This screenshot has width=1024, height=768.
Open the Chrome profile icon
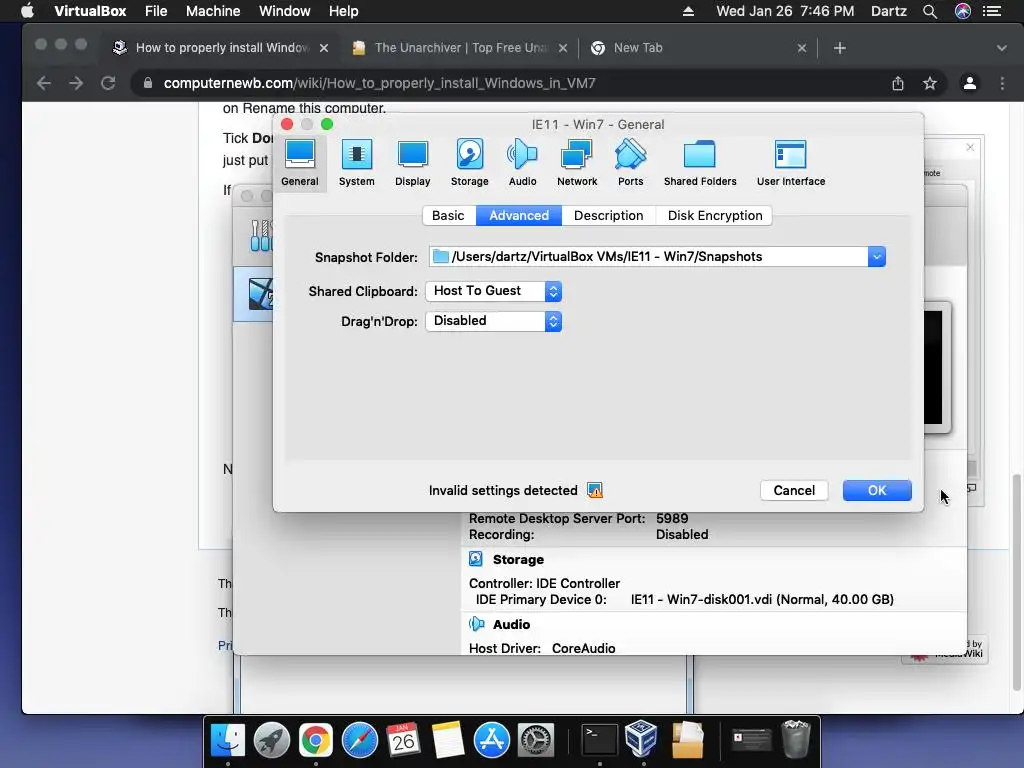pyautogui.click(x=970, y=83)
